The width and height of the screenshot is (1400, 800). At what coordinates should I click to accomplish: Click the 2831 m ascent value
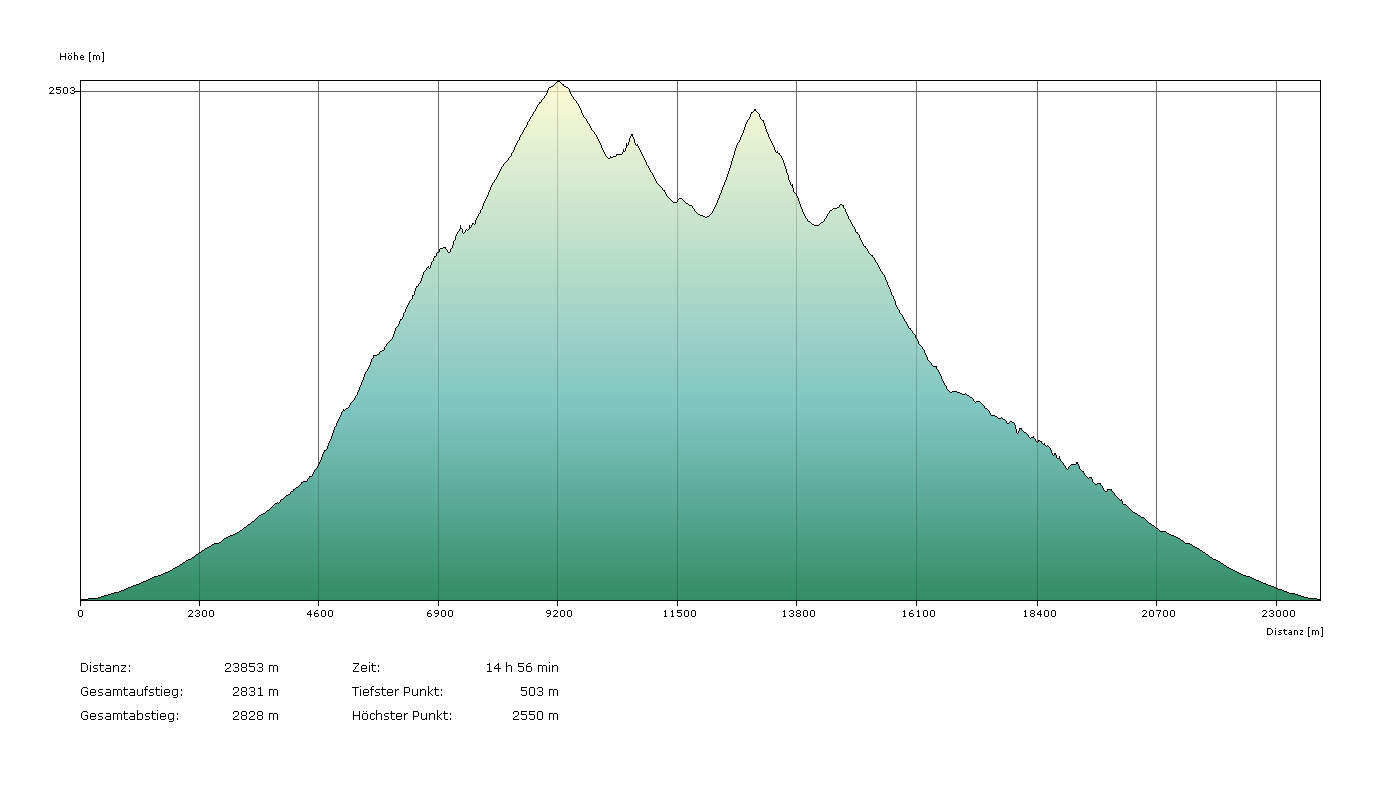(x=256, y=691)
